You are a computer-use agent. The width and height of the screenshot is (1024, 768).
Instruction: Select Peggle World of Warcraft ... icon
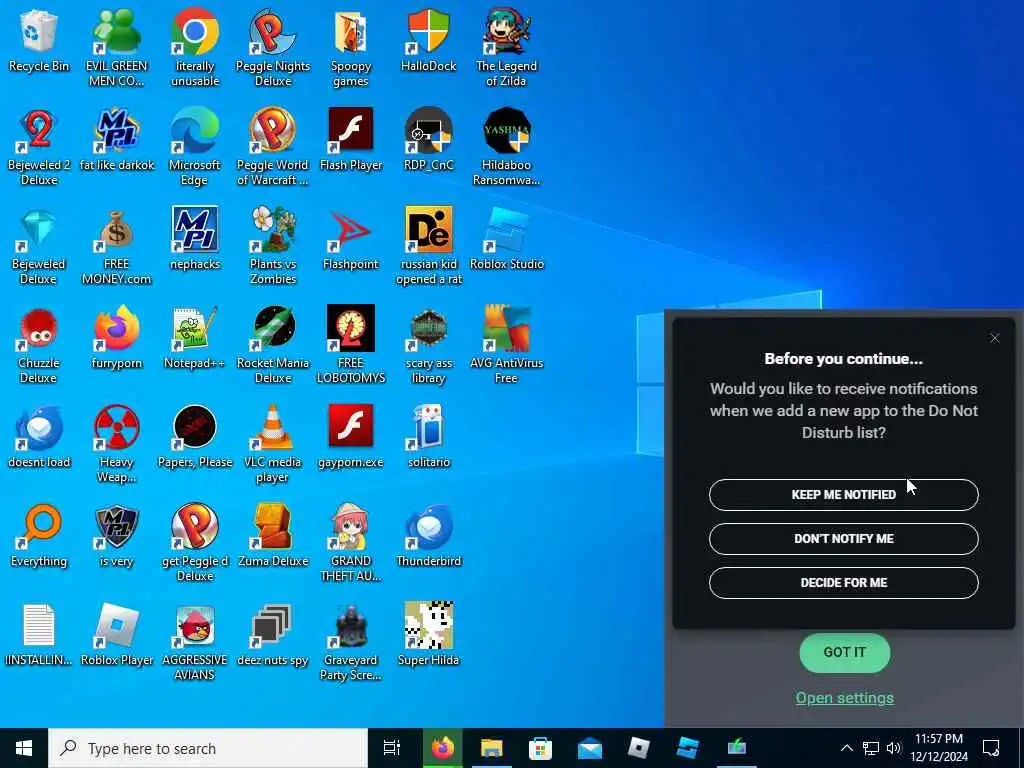[x=273, y=130]
